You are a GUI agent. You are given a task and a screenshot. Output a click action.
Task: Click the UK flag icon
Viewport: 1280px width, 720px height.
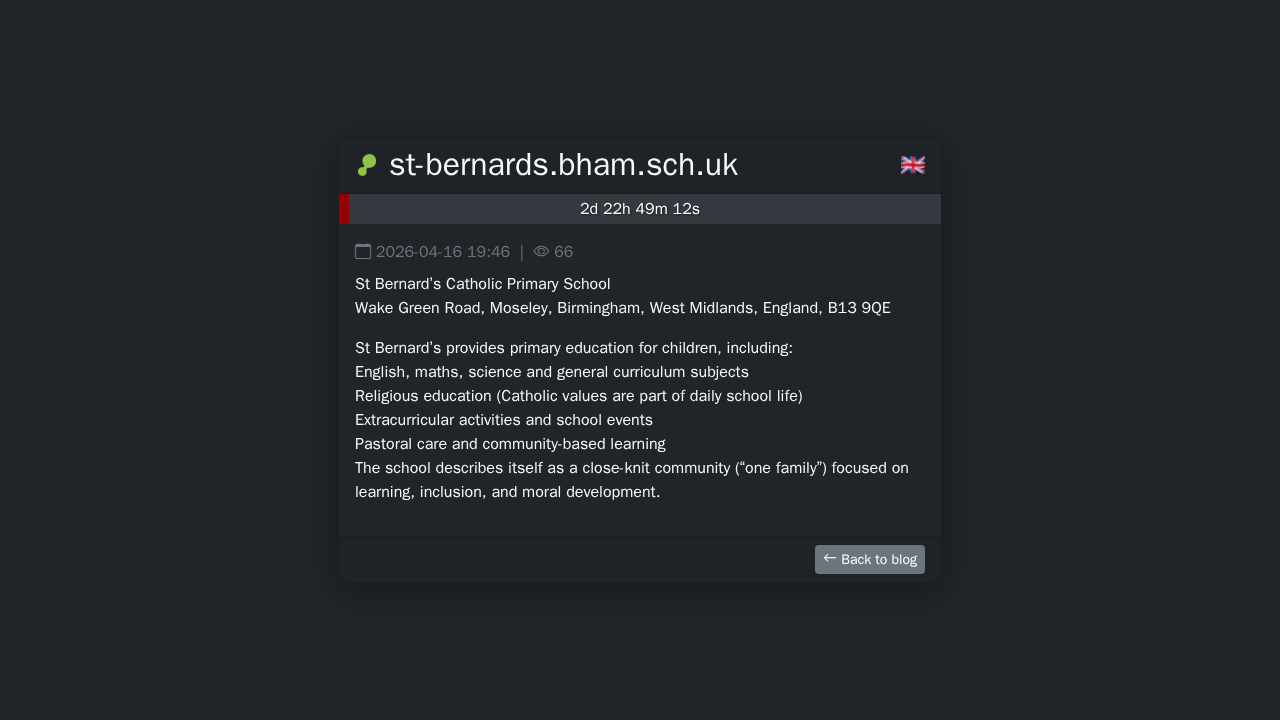(912, 165)
